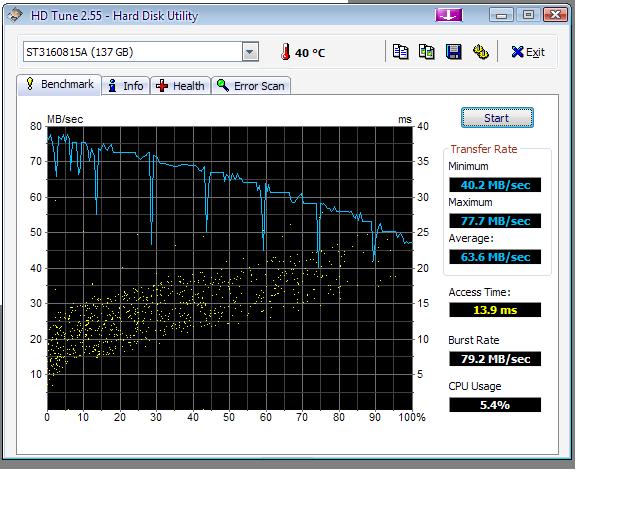Screen dimensions: 640x512
Task: Copy benchmark results as text
Action: point(400,52)
